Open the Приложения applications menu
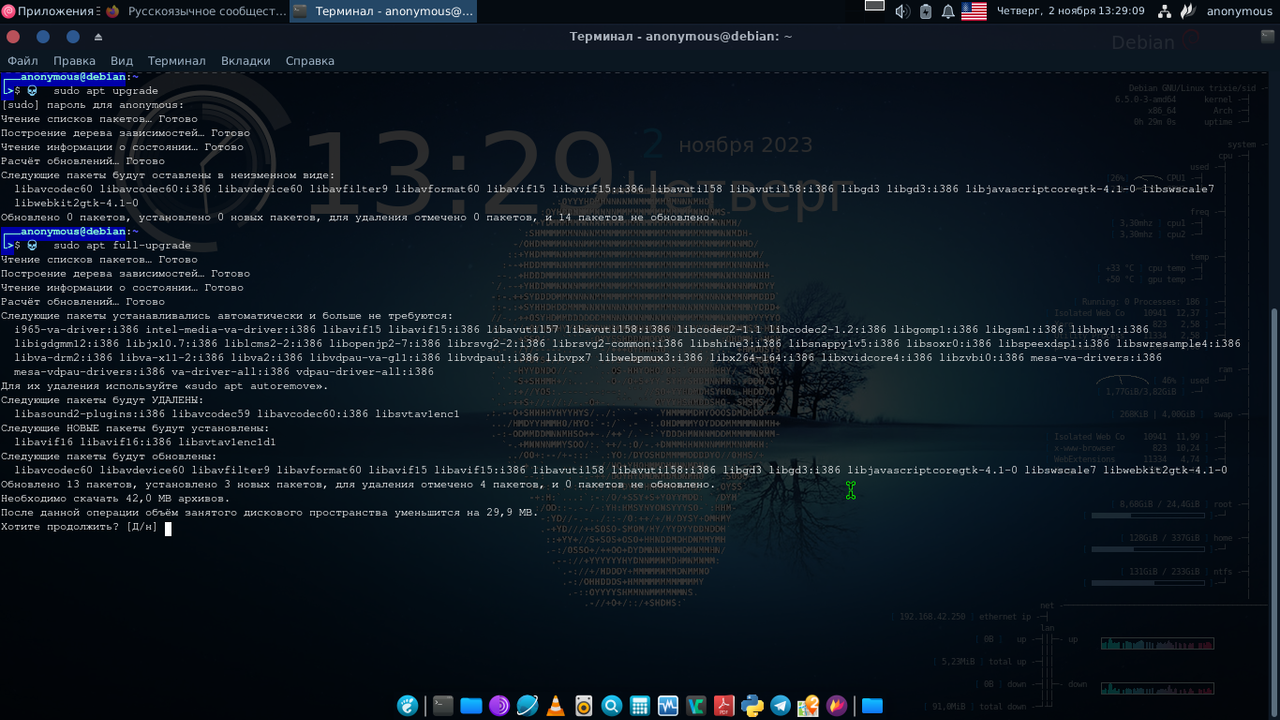 click(49, 11)
